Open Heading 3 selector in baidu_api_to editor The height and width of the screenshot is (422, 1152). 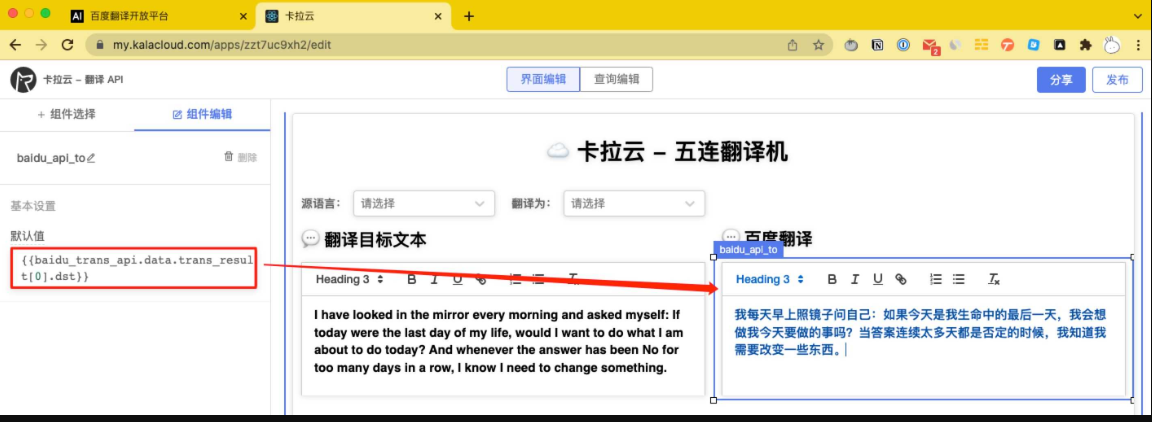pyautogui.click(x=769, y=279)
